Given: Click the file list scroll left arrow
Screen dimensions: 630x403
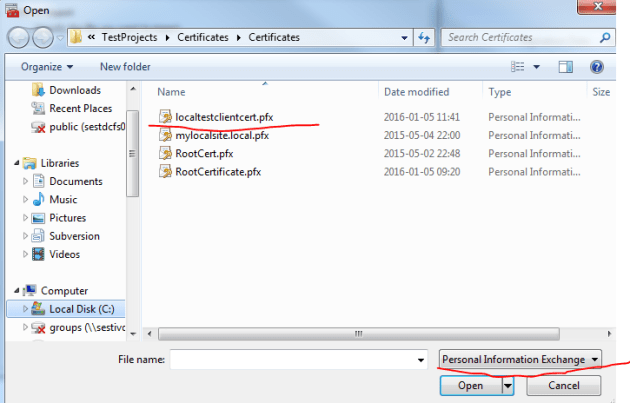Looking at the screenshot, I should tap(149, 334).
